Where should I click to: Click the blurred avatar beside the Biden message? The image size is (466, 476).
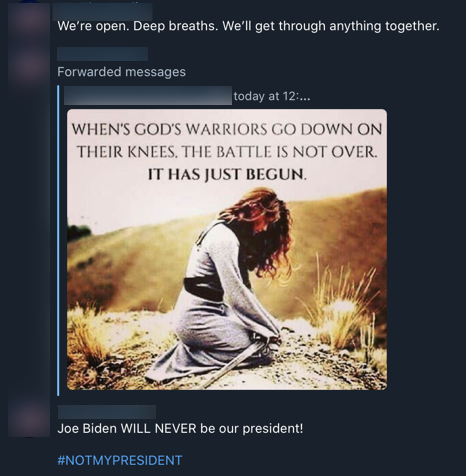[29, 419]
